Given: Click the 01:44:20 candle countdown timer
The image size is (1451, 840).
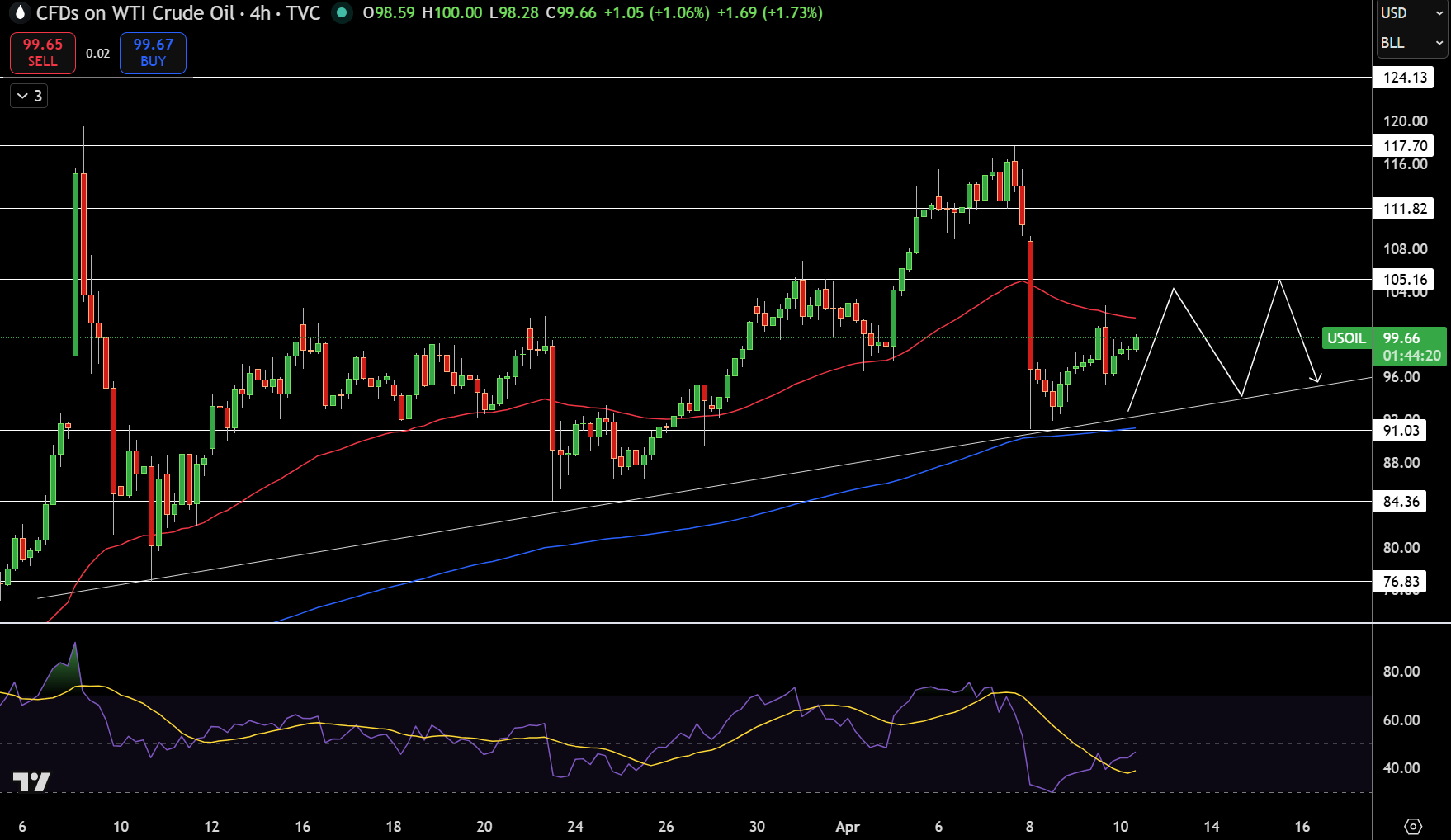Looking at the screenshot, I should point(1412,356).
